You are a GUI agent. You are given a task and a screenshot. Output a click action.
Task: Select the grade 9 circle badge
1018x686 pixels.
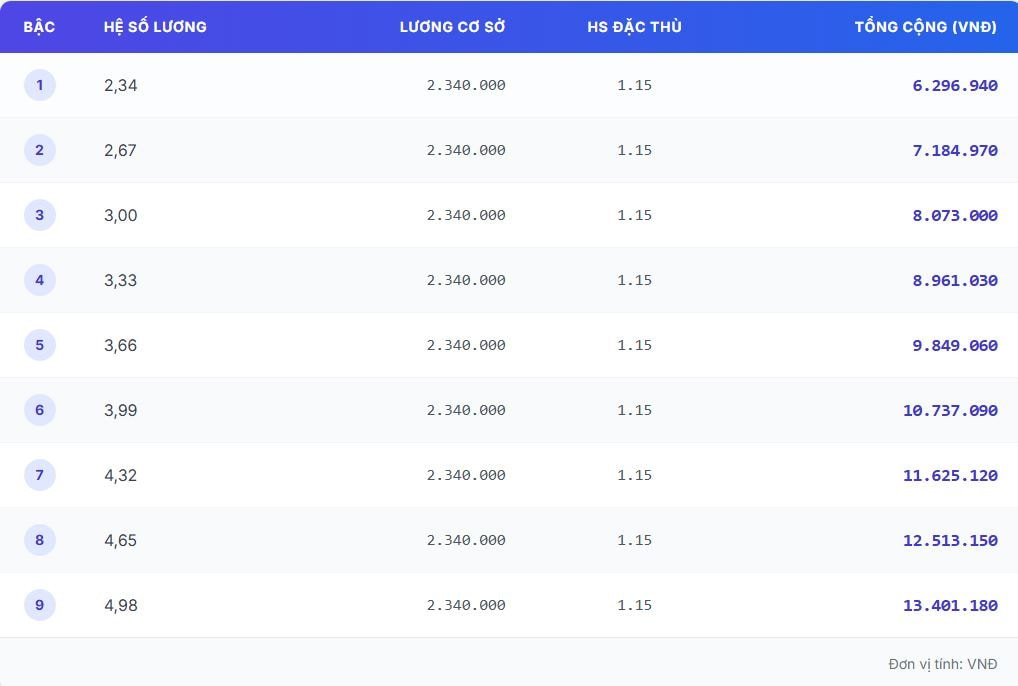click(40, 605)
